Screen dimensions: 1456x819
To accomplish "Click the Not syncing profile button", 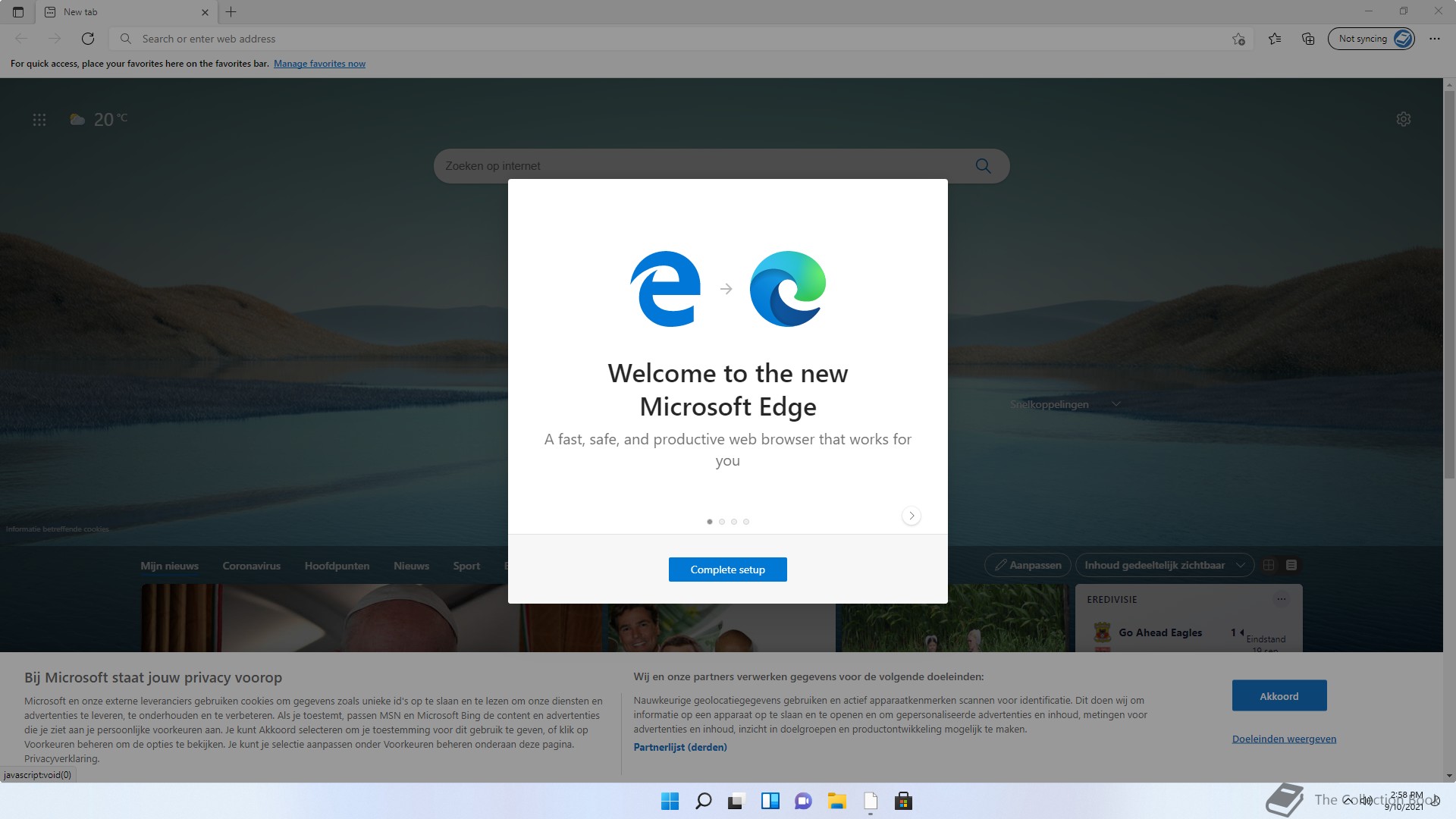I will click(1372, 39).
